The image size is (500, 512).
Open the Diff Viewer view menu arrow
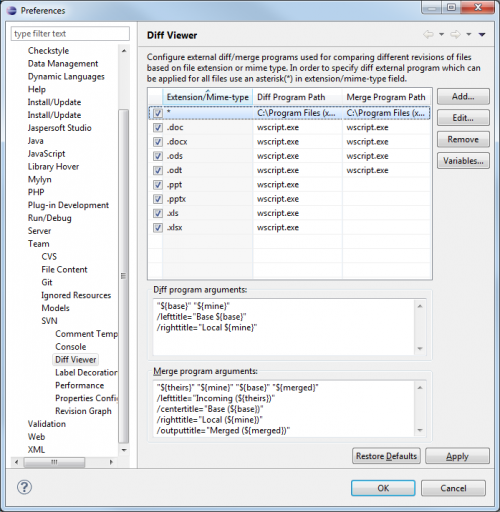[x=482, y=34]
